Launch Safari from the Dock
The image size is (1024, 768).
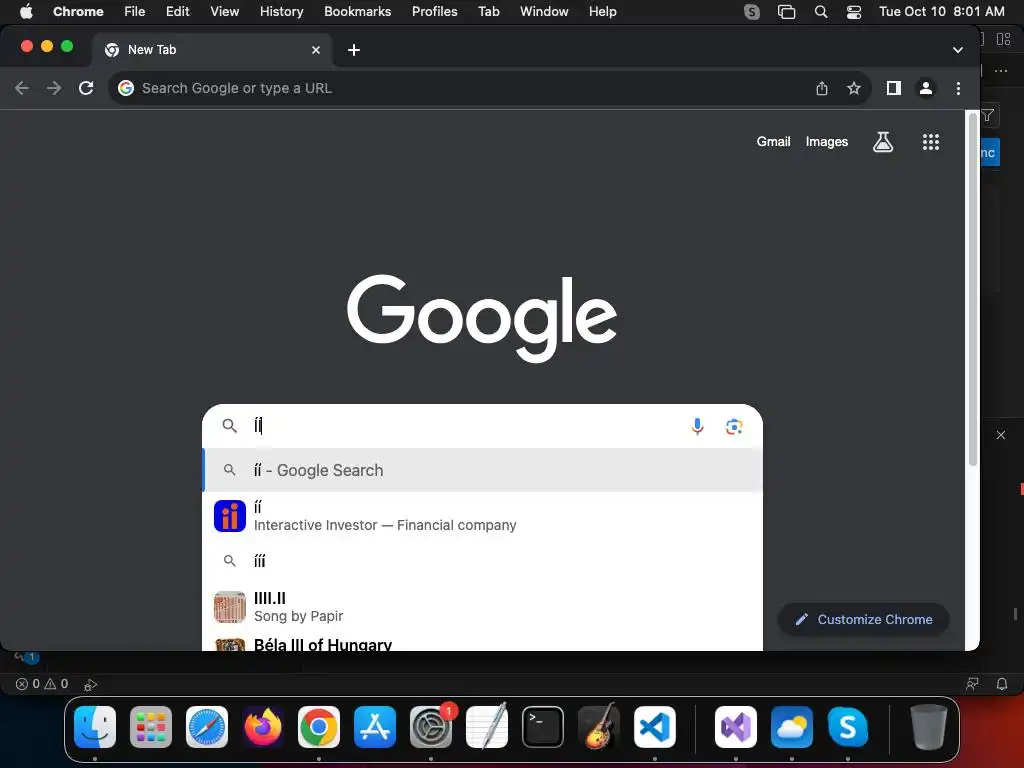207,727
